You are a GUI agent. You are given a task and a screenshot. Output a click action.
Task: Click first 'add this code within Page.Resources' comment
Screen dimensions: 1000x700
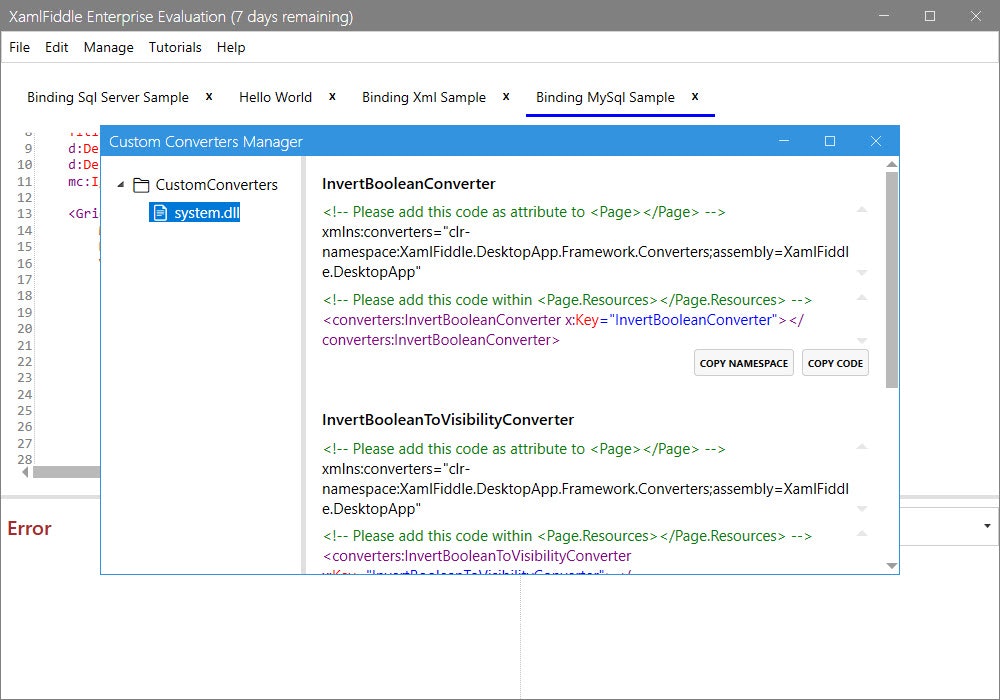click(567, 300)
